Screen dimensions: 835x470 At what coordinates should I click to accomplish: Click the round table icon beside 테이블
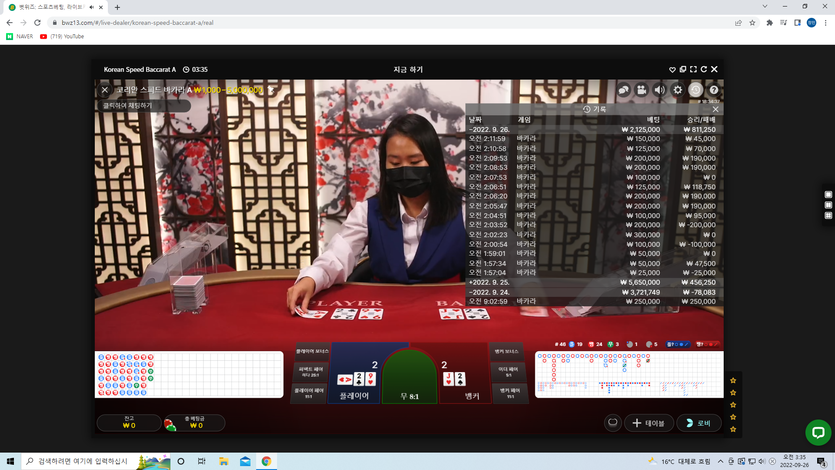pos(612,423)
